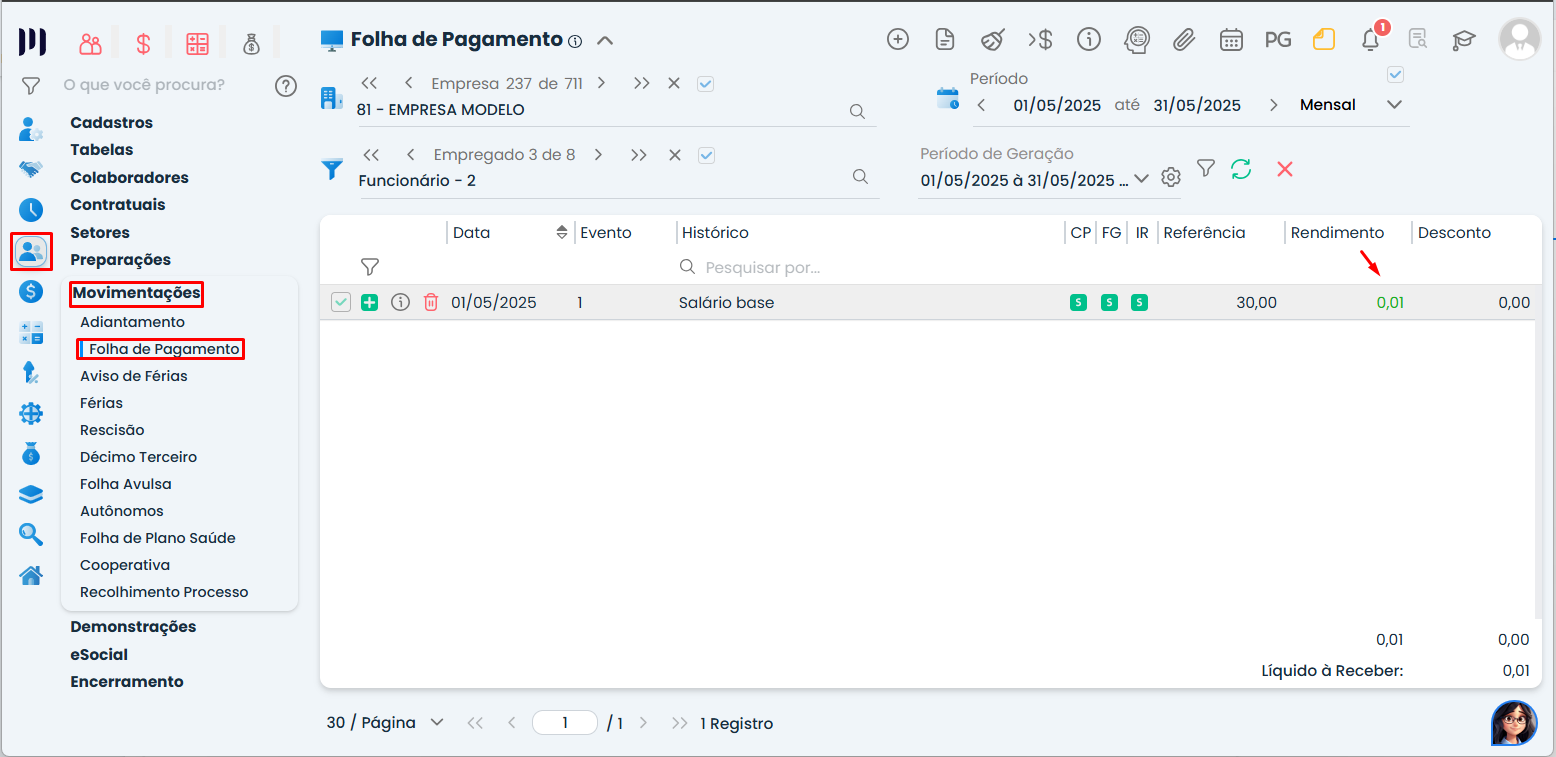The image size is (1556, 757).
Task: Click the red trash delete icon in row
Action: pyautogui.click(x=431, y=302)
